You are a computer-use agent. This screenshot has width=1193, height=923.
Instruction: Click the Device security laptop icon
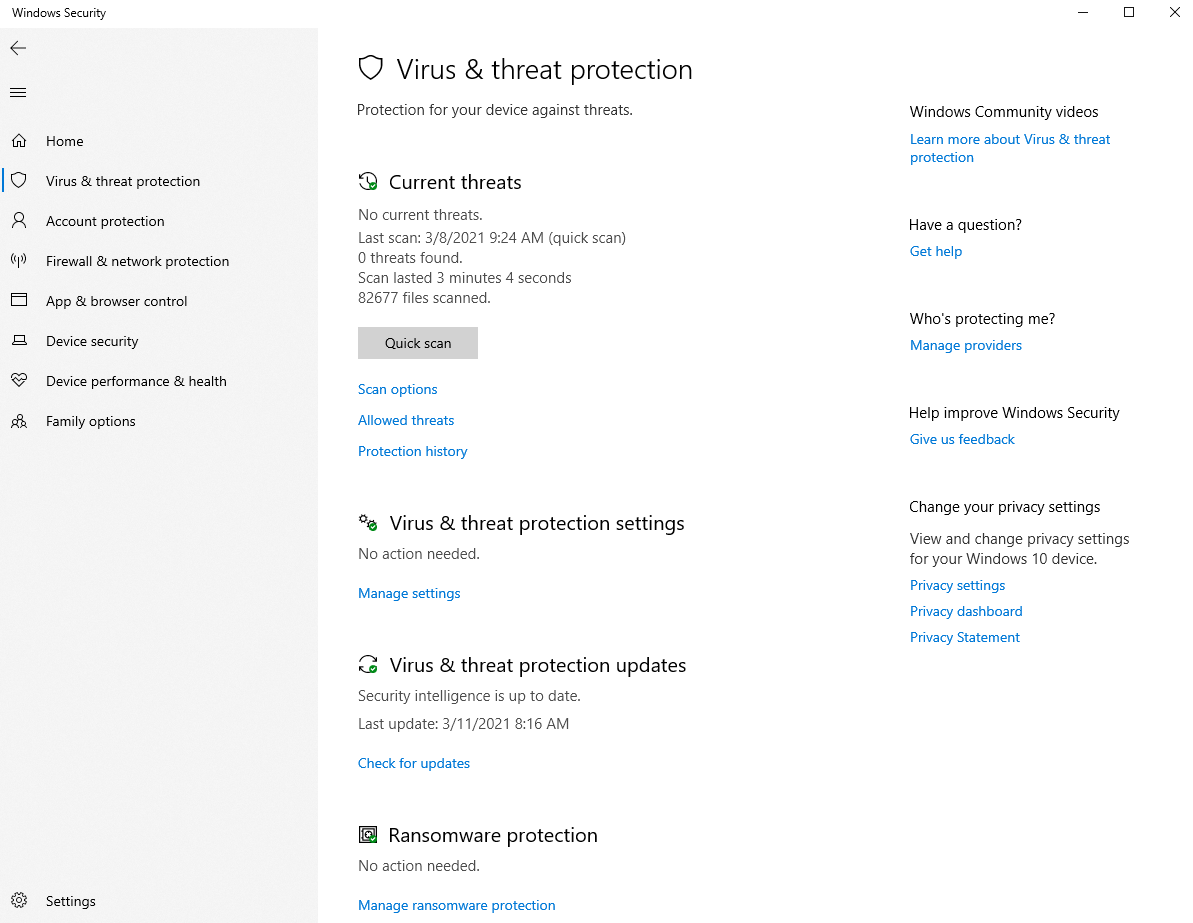(x=19, y=340)
